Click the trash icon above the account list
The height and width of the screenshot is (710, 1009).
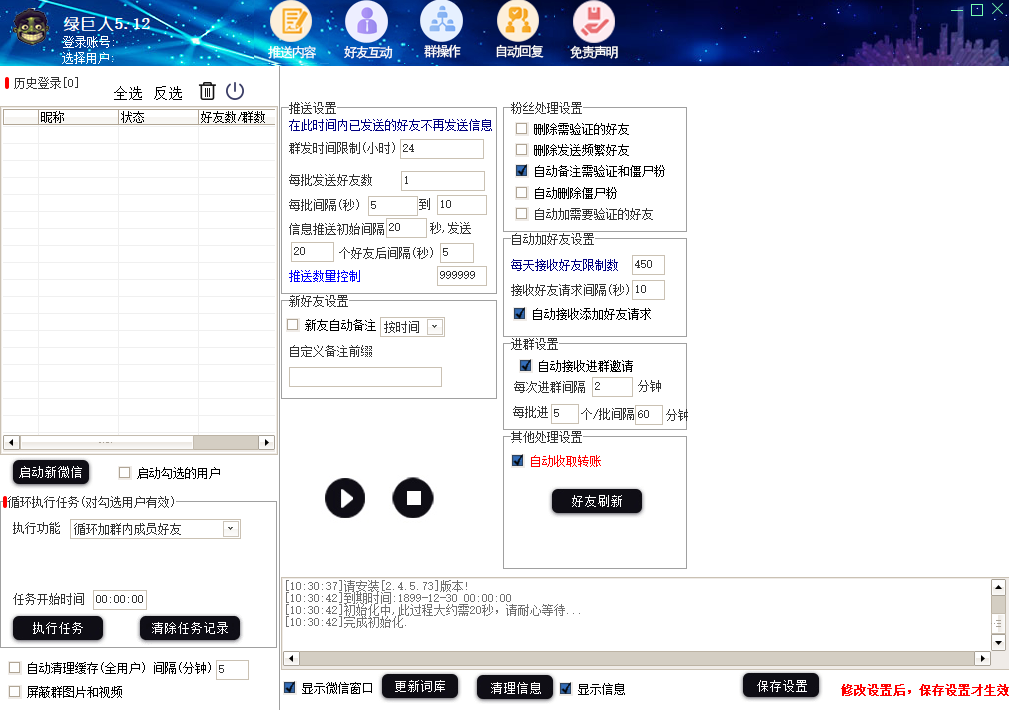point(207,91)
